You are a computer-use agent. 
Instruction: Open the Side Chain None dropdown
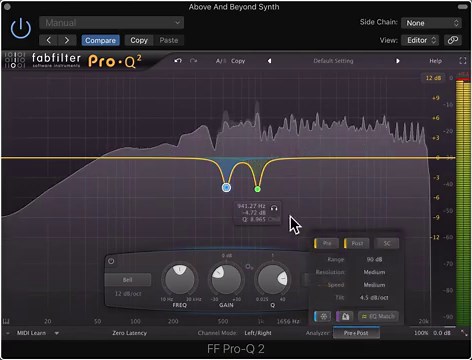point(431,23)
